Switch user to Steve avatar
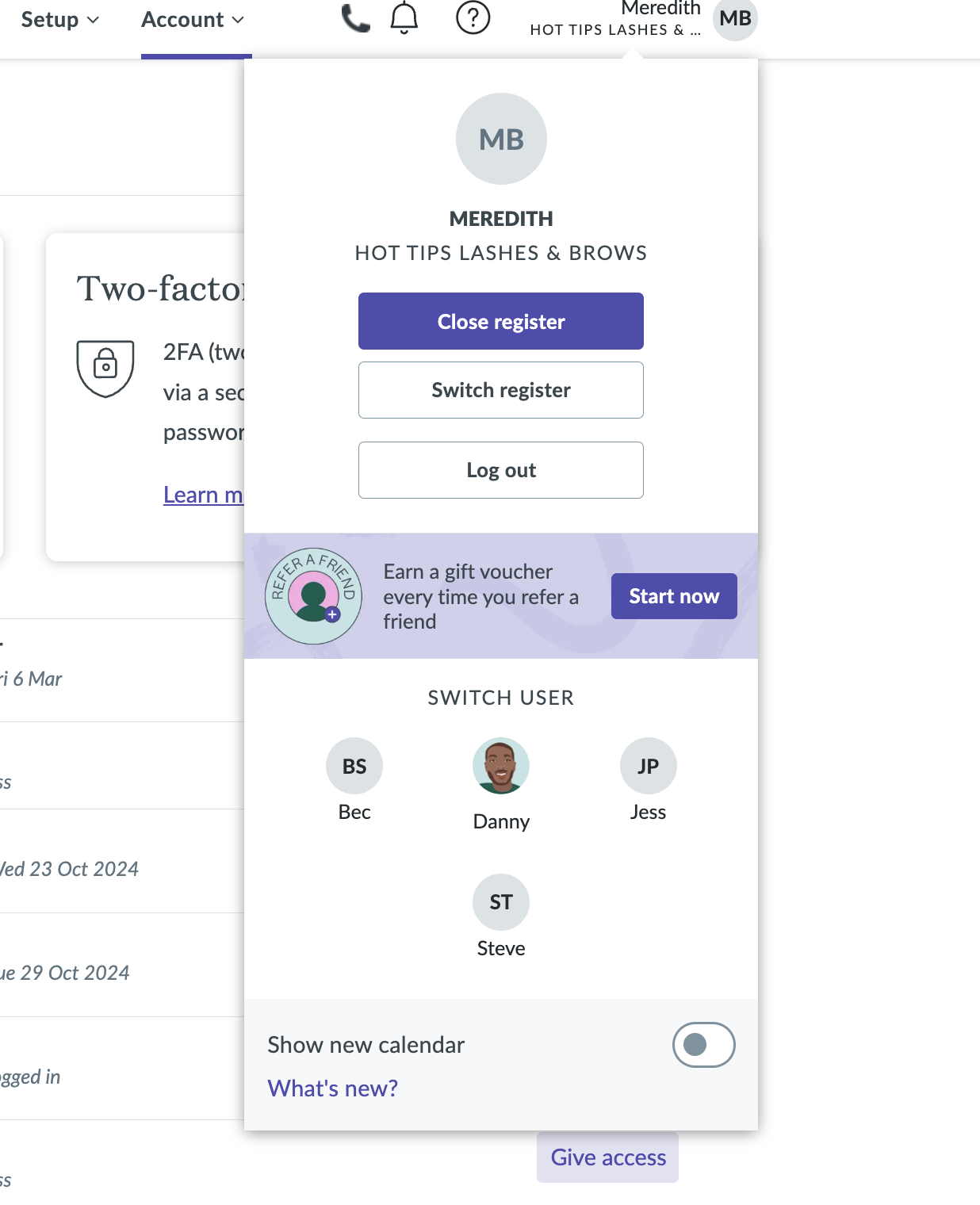 click(x=501, y=902)
